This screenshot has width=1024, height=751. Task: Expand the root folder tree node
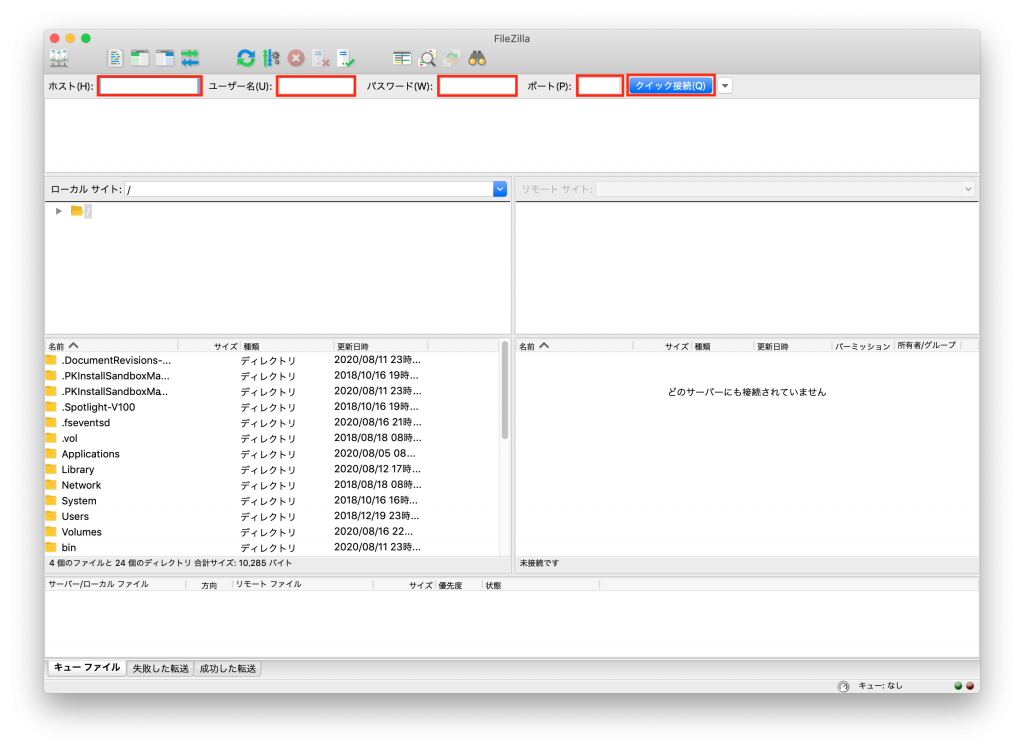click(x=59, y=211)
